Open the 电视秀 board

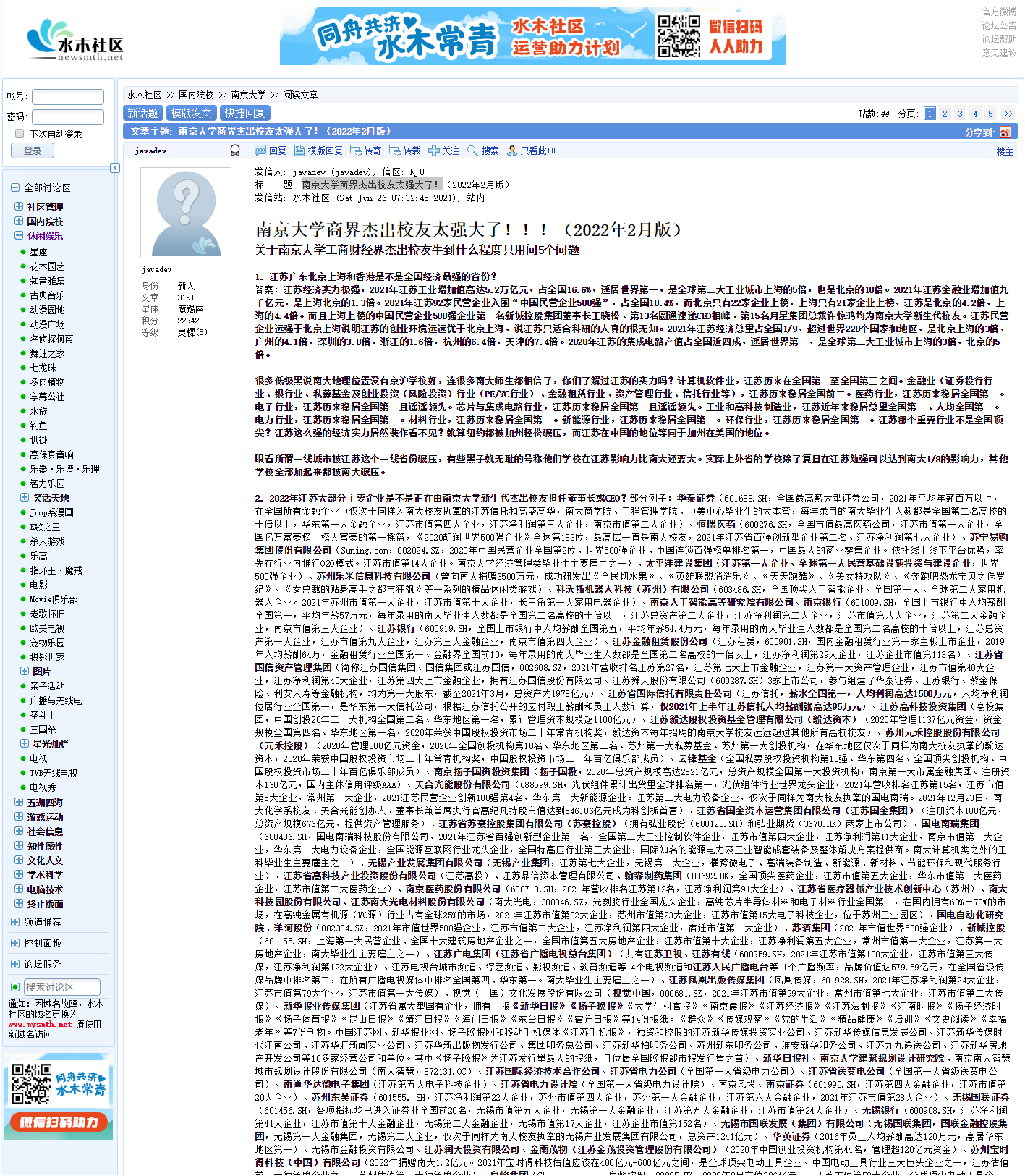pos(43,787)
